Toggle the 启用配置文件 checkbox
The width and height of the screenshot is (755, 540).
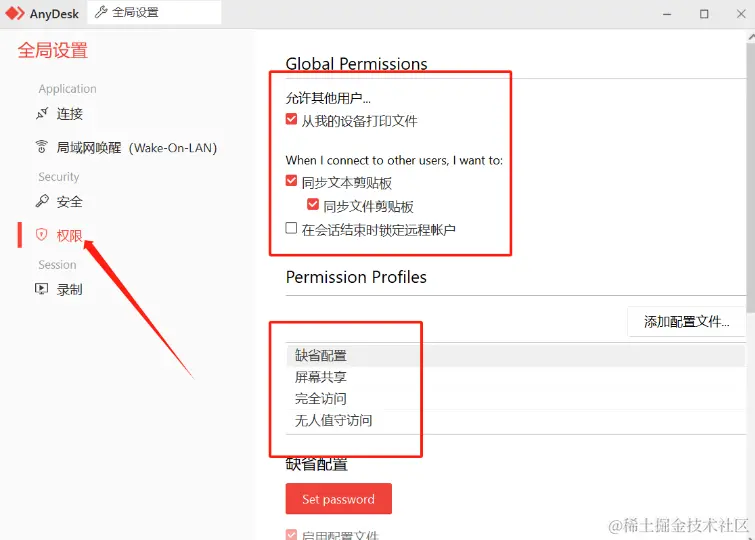point(291,534)
